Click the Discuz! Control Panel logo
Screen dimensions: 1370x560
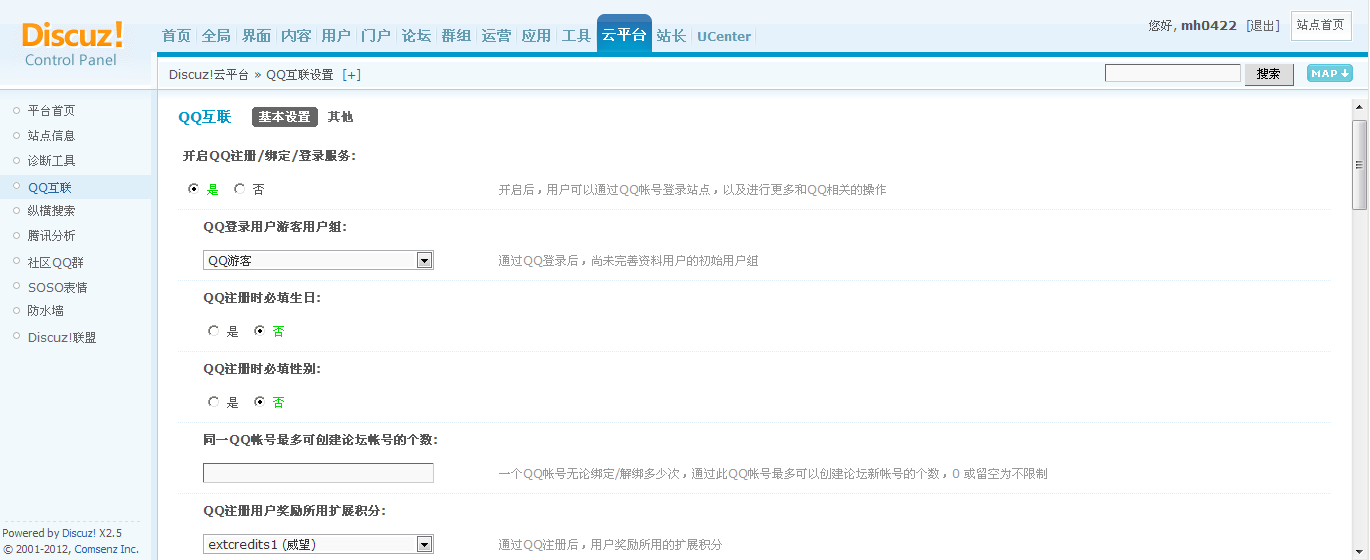[x=72, y=44]
